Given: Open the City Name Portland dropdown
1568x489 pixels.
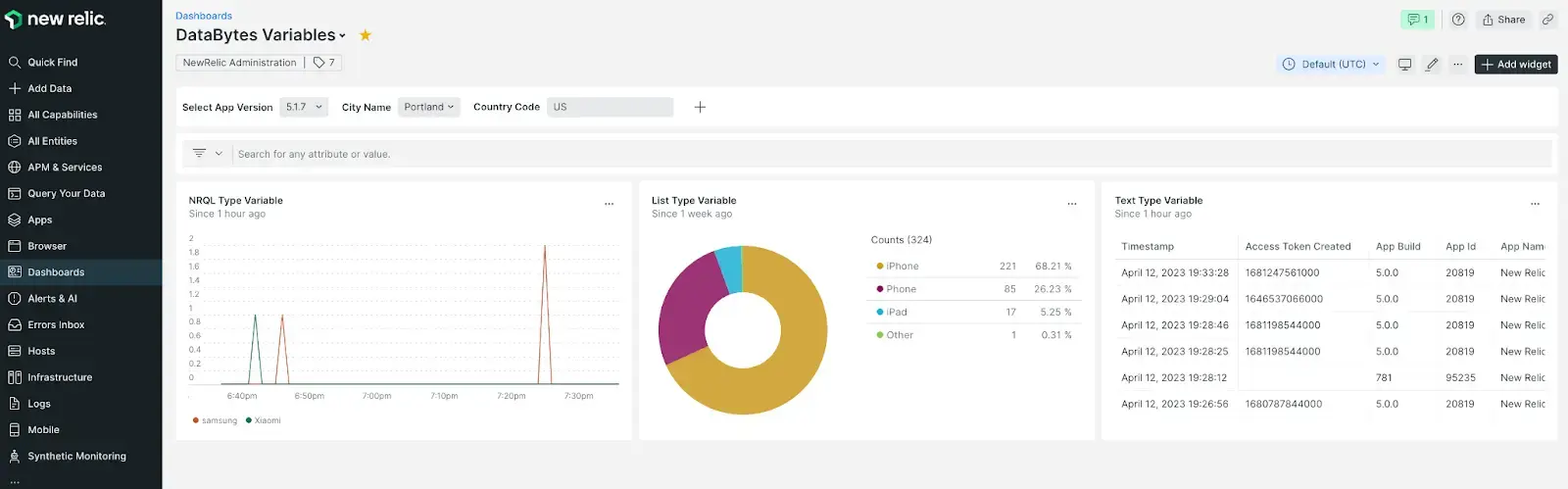Looking at the screenshot, I should [429, 108].
